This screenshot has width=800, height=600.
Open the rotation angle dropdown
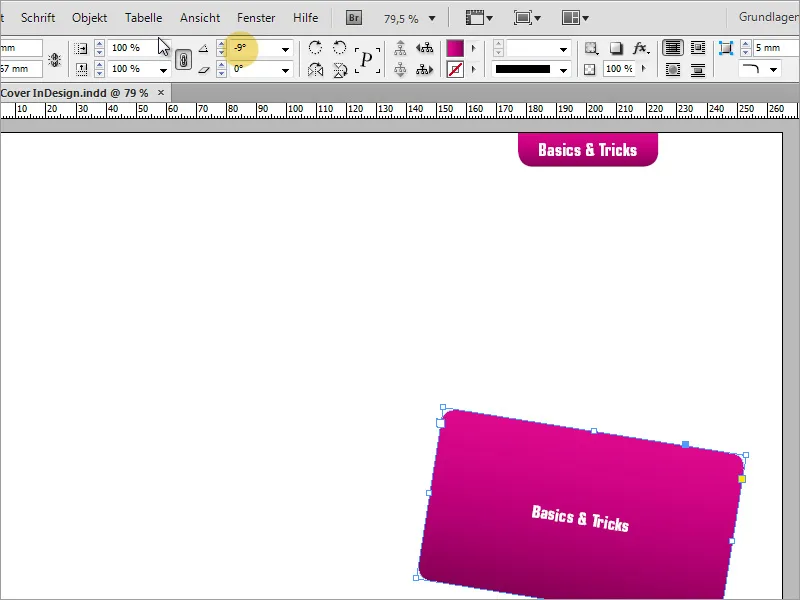(x=285, y=49)
